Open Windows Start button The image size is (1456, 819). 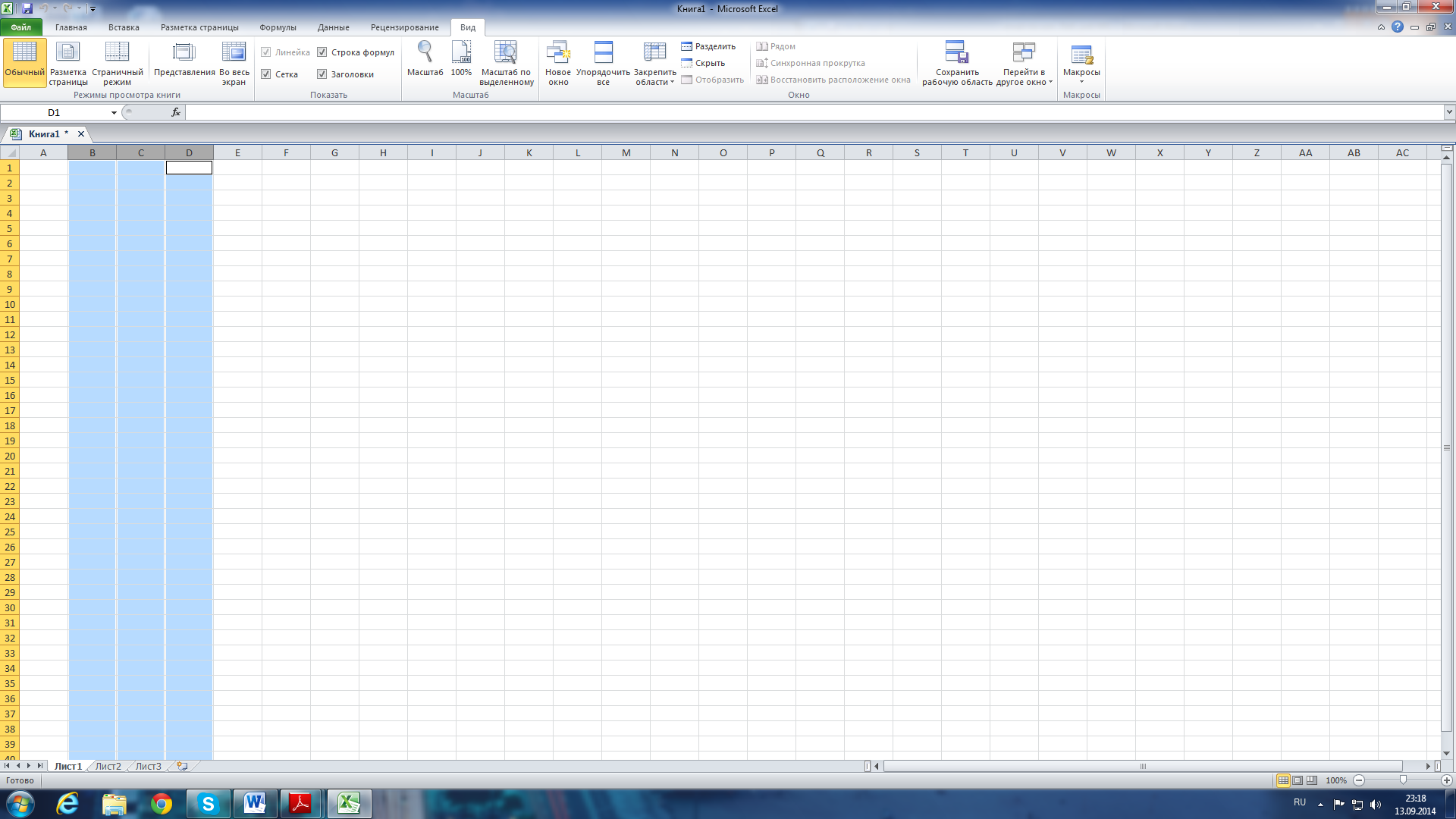pos(20,804)
